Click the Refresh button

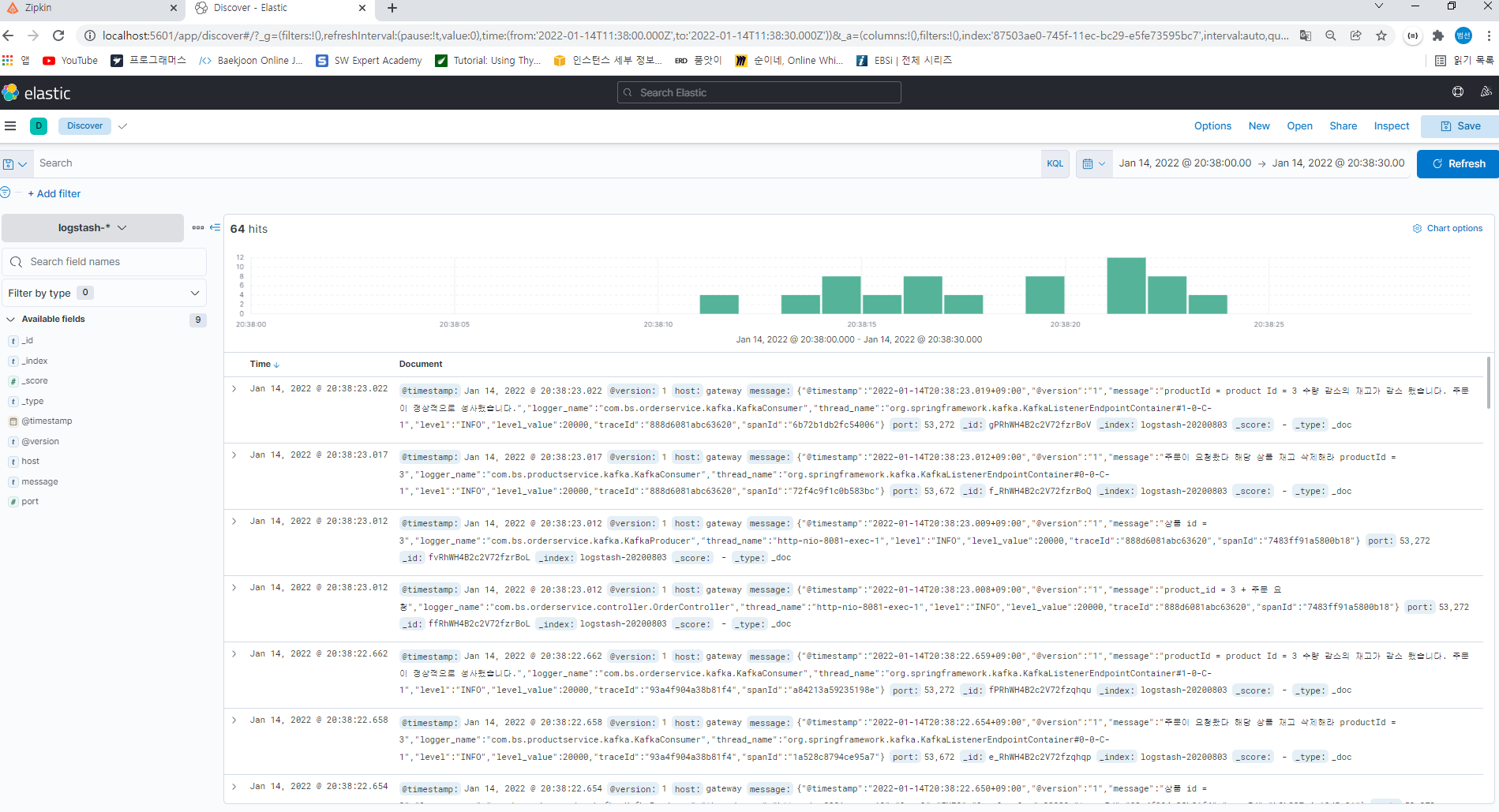(x=1464, y=163)
